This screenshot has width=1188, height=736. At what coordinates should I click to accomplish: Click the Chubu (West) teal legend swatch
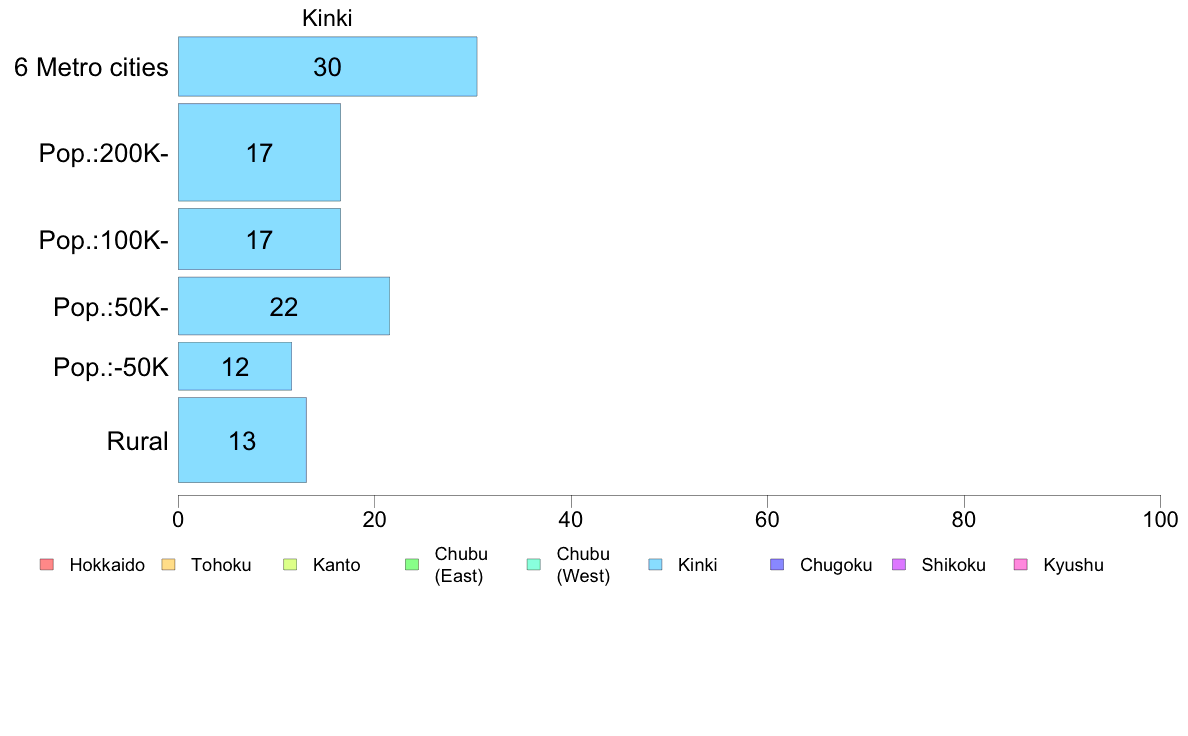tap(533, 565)
